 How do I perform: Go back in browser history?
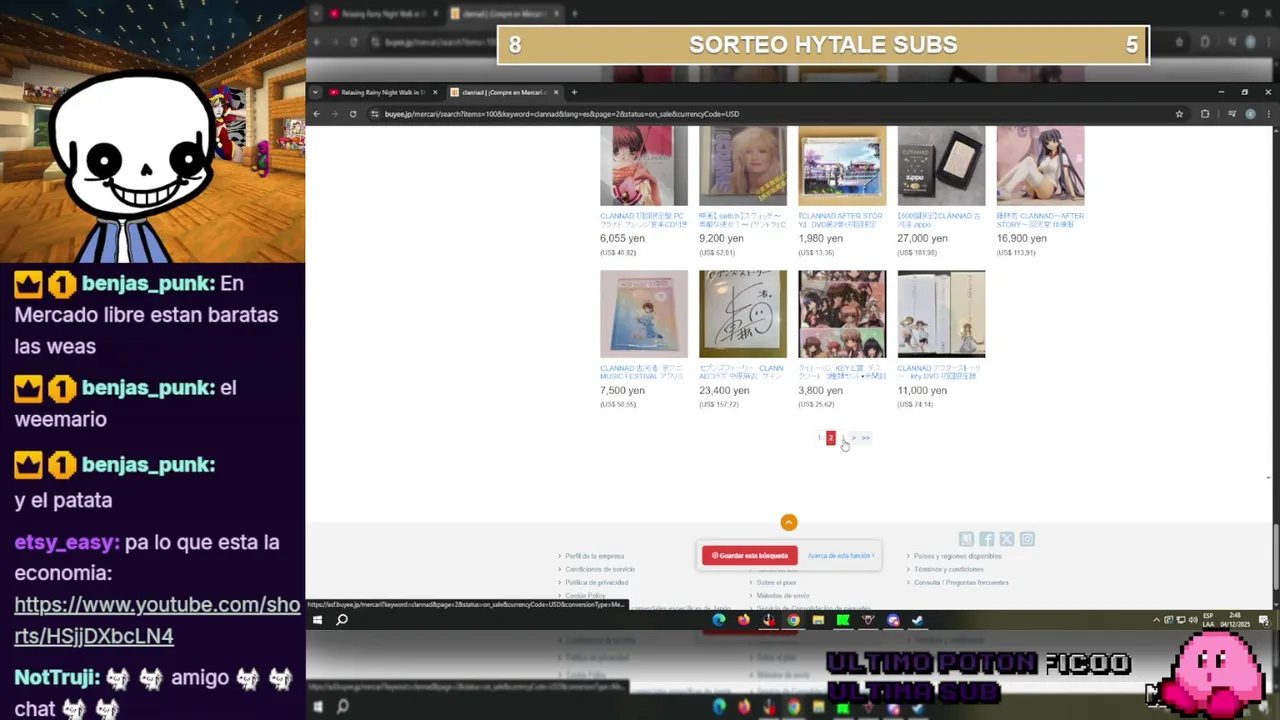(x=317, y=114)
